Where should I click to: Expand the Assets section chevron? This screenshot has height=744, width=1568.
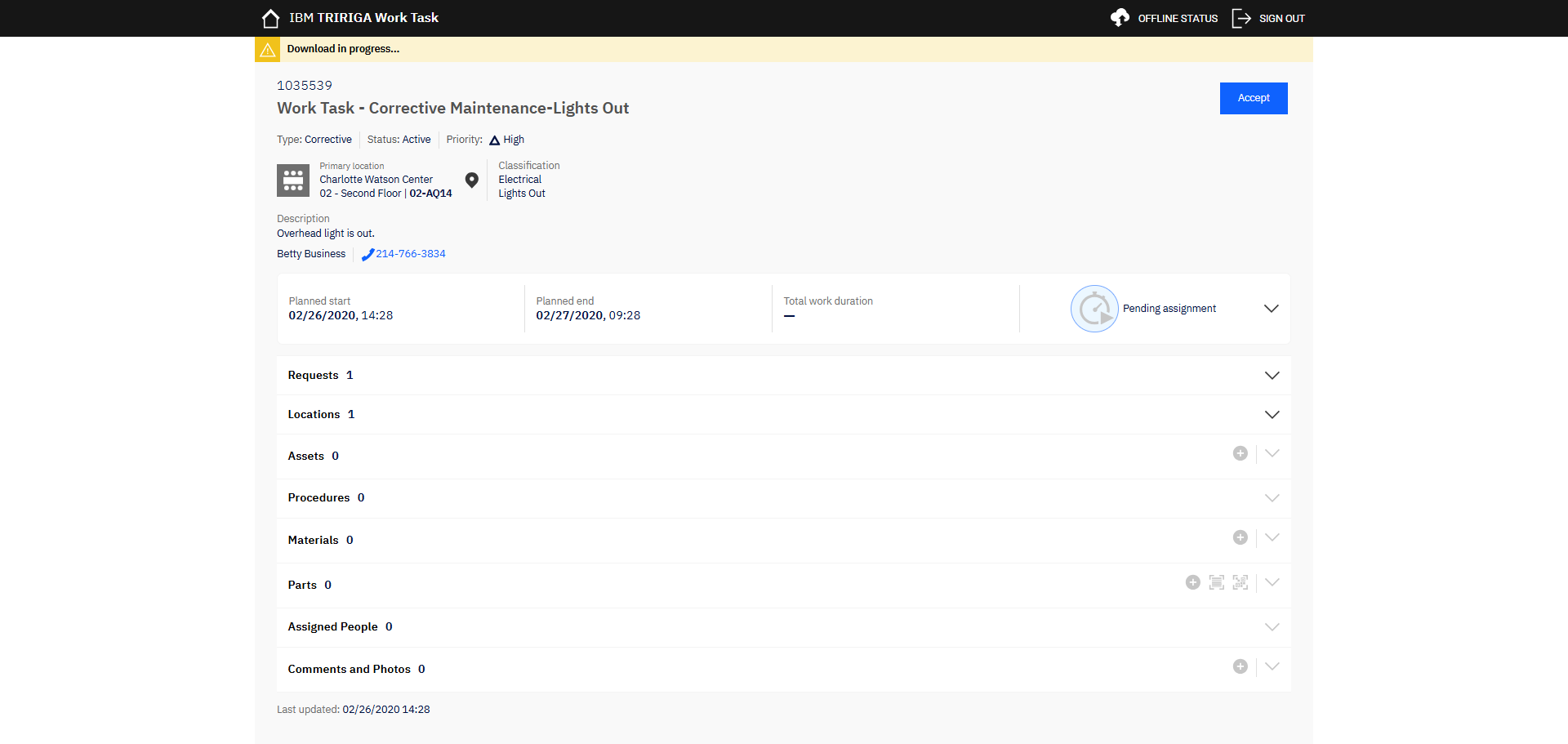point(1272,453)
